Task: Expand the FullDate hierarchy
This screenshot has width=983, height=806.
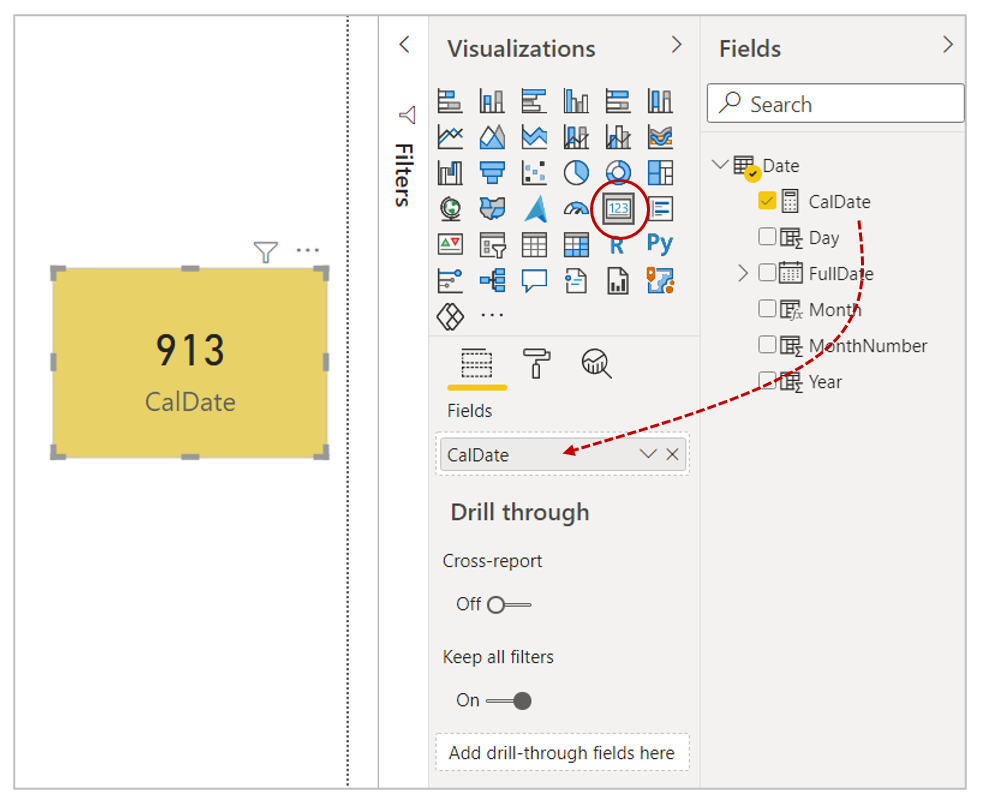Action: tap(742, 273)
